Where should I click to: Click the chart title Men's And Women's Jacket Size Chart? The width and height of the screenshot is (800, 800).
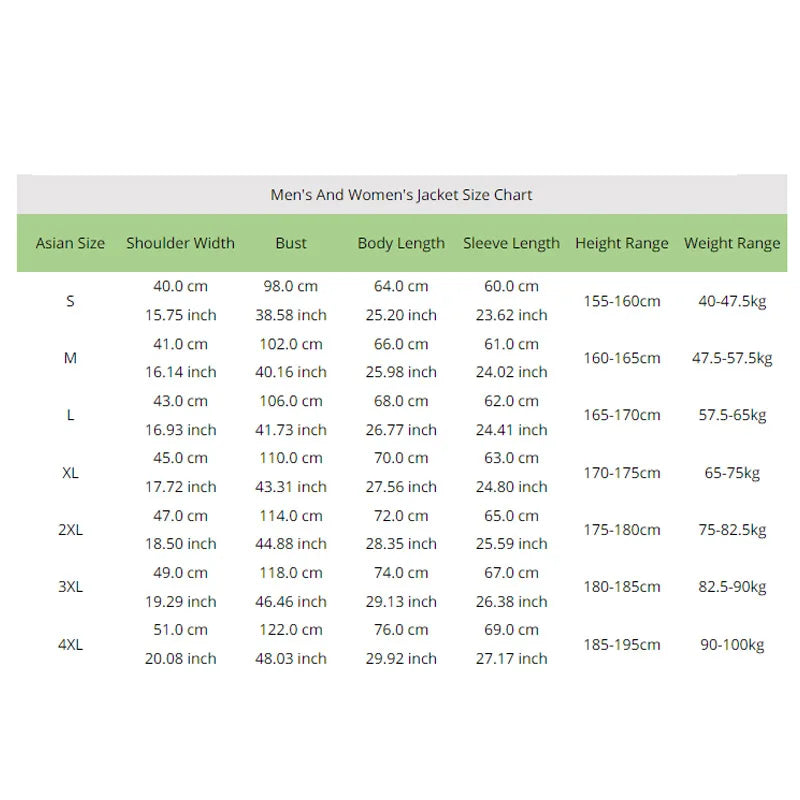401,195
